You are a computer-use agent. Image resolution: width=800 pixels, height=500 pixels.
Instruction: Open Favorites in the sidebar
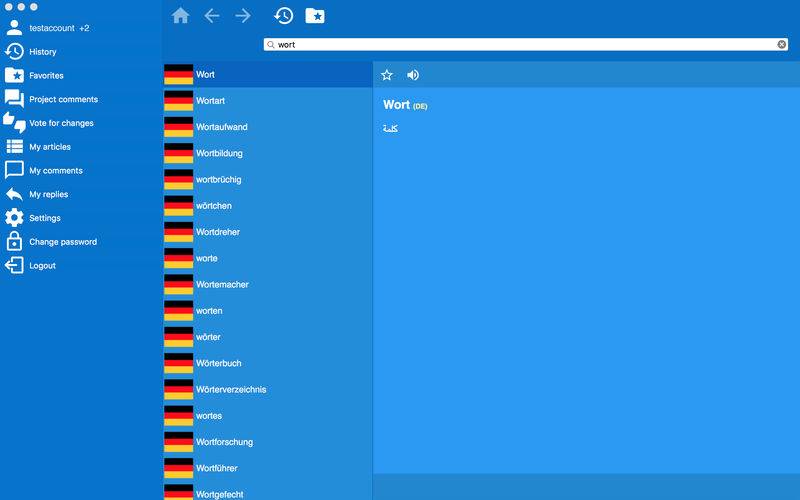[x=46, y=76]
